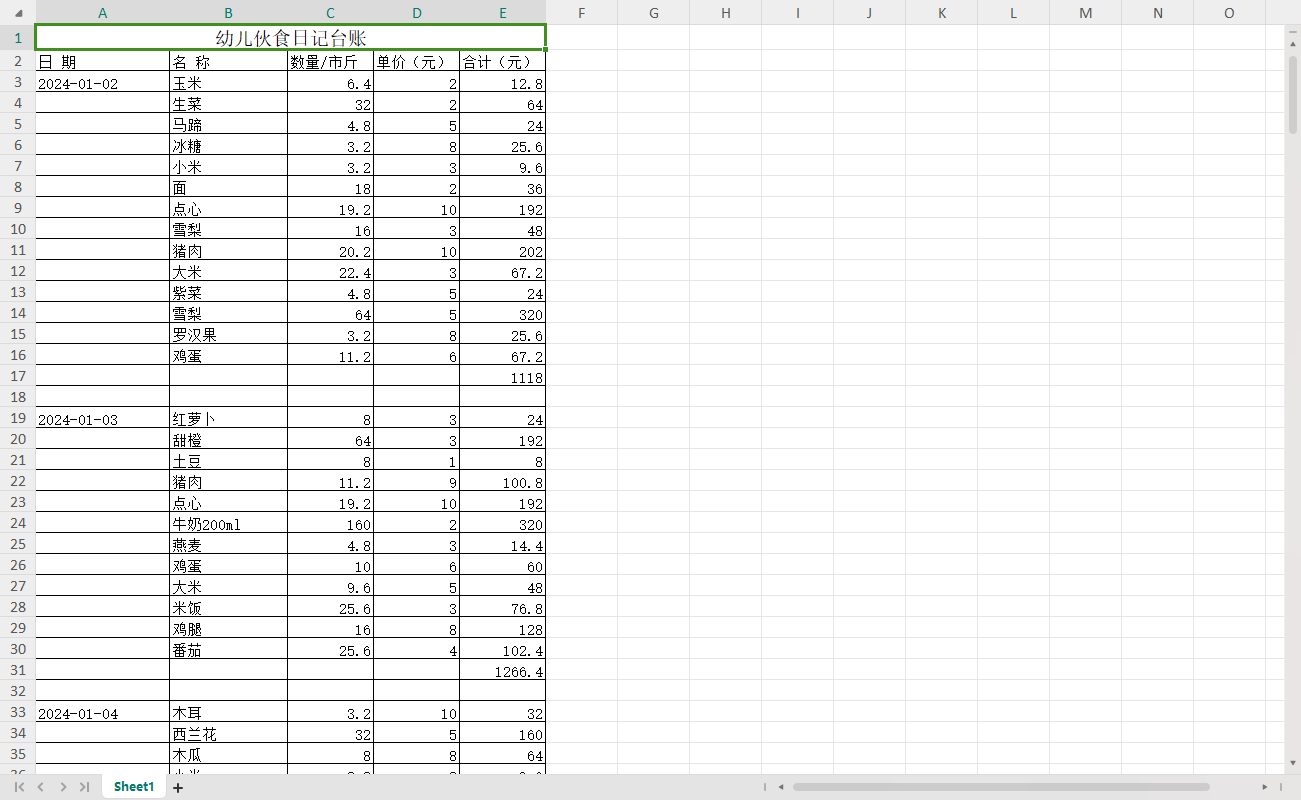Select the title cell 幼儿伙食日记台账

291,38
